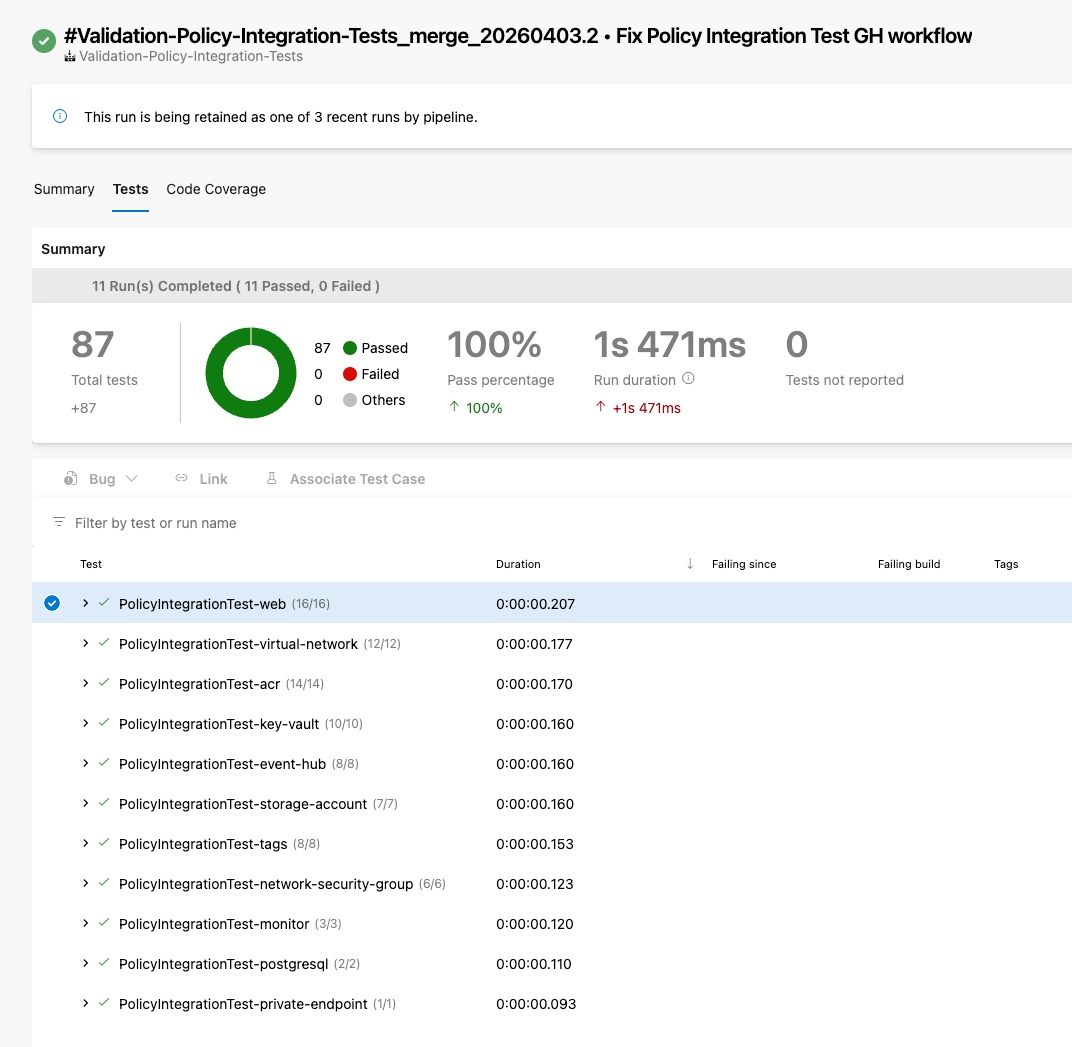
Task: Click the Link chain icon
Action: point(181,479)
